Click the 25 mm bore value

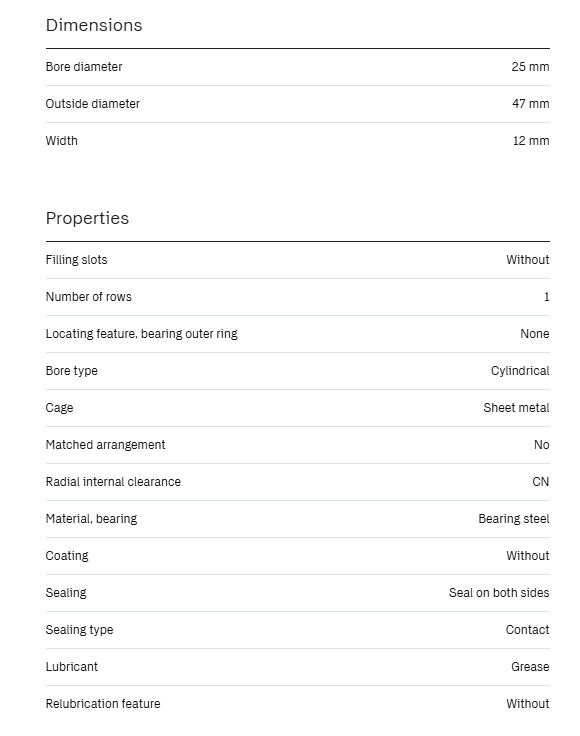pos(530,67)
